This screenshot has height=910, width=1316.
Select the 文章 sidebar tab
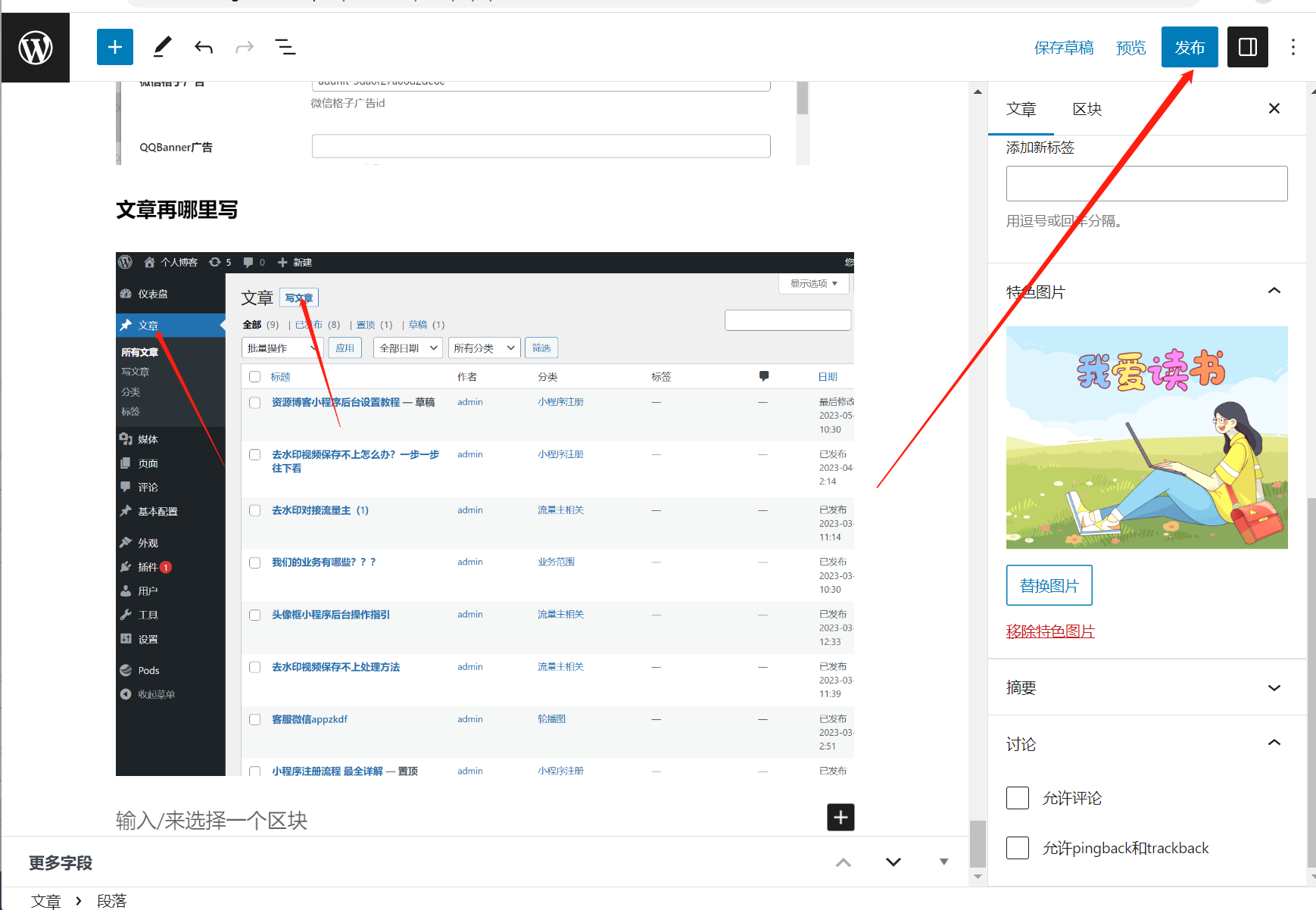click(x=1021, y=109)
